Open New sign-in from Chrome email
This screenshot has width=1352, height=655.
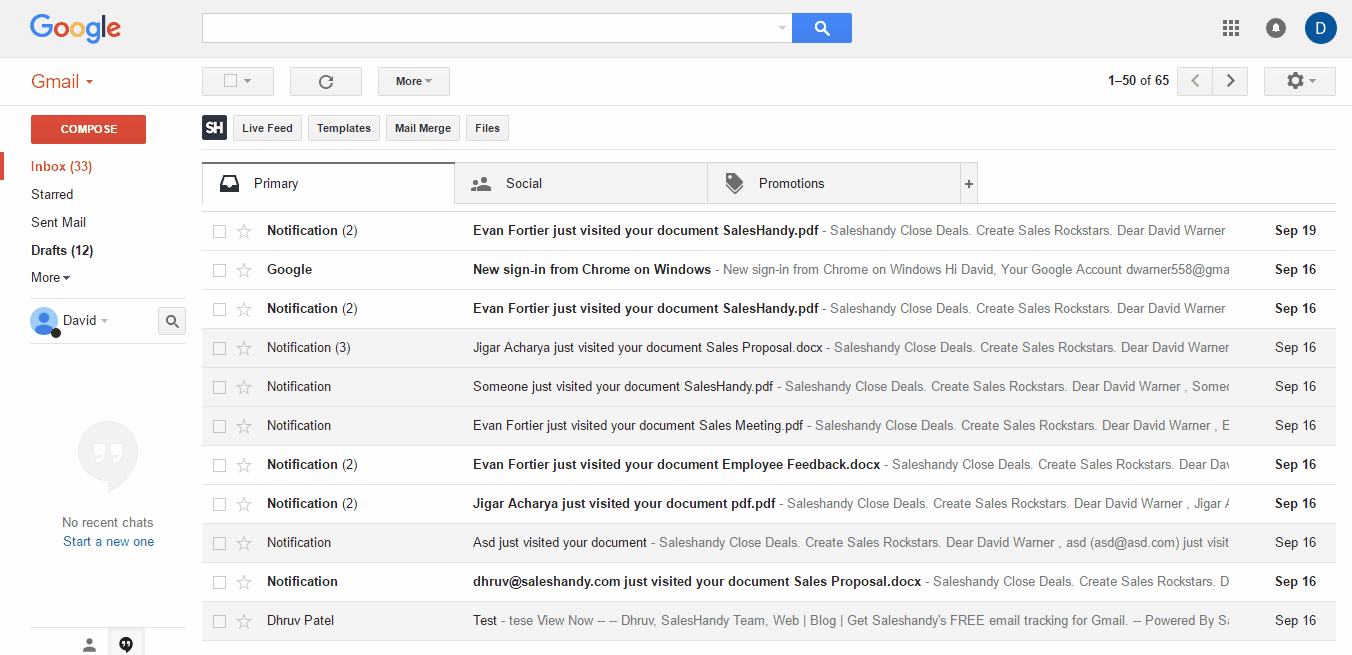pyautogui.click(x=768, y=270)
